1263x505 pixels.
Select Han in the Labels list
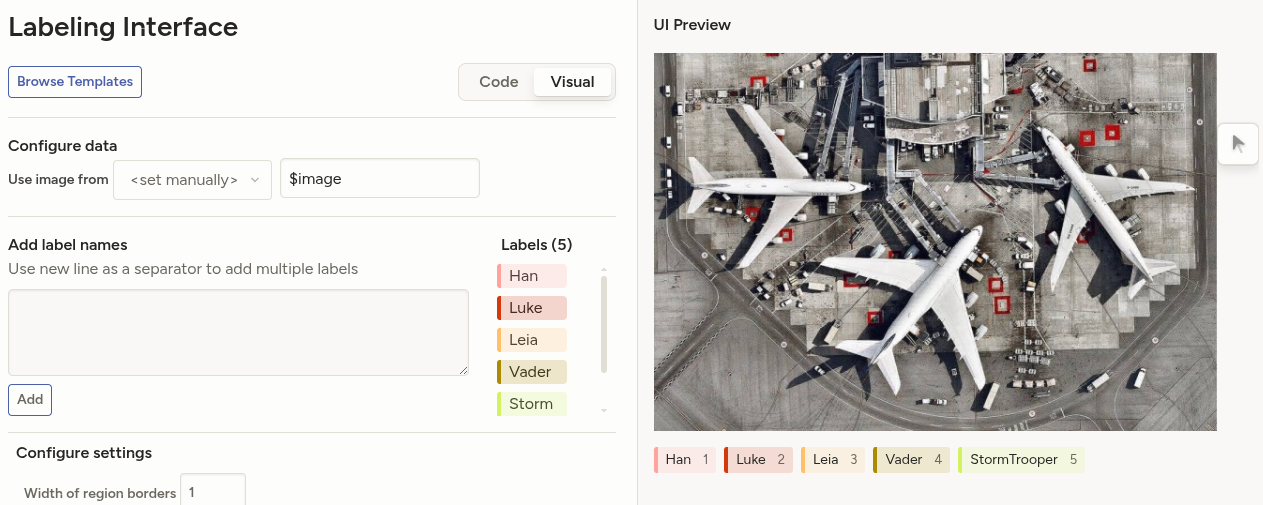(532, 276)
